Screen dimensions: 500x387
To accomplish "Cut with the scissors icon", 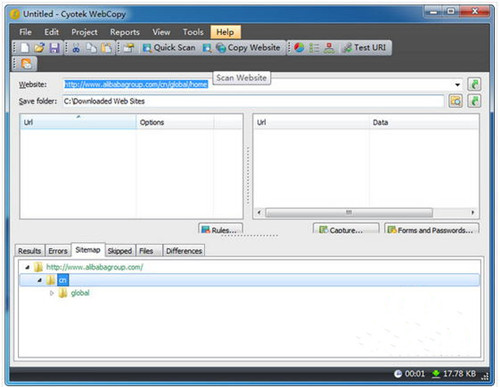I will click(76, 48).
